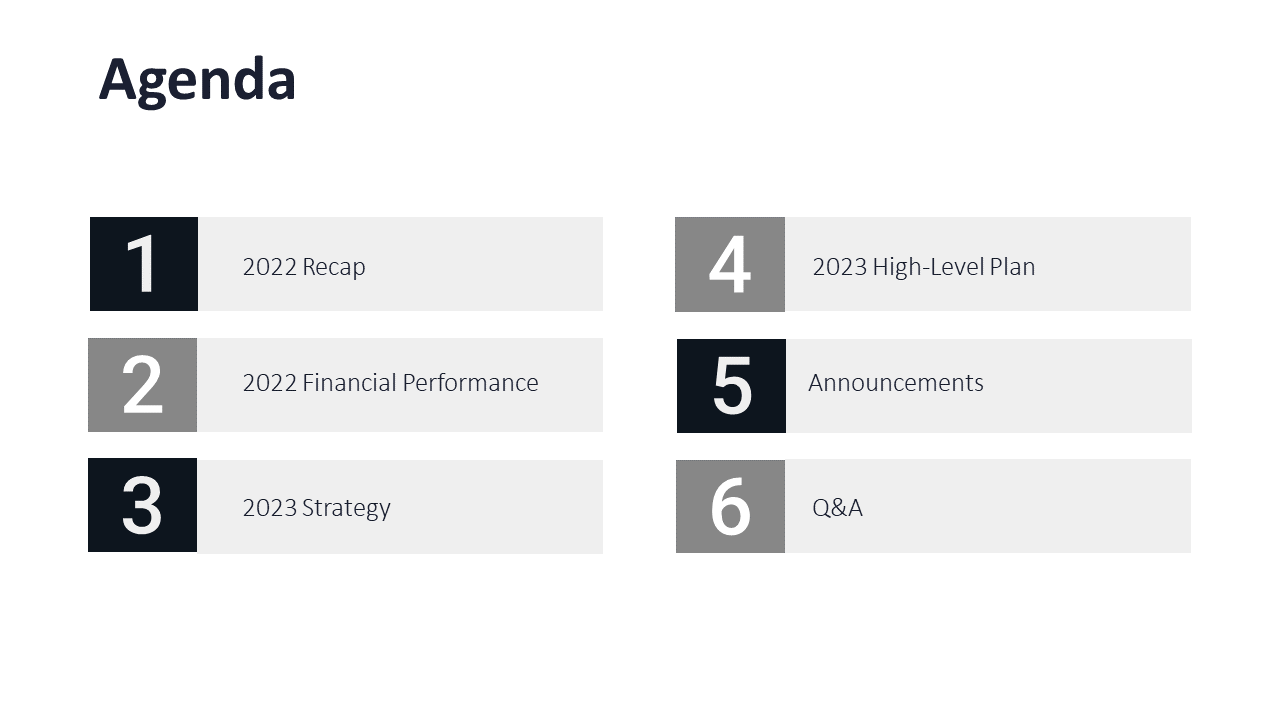The width and height of the screenshot is (1280, 720).
Task: Click the gray number 6 box
Action: coord(730,506)
